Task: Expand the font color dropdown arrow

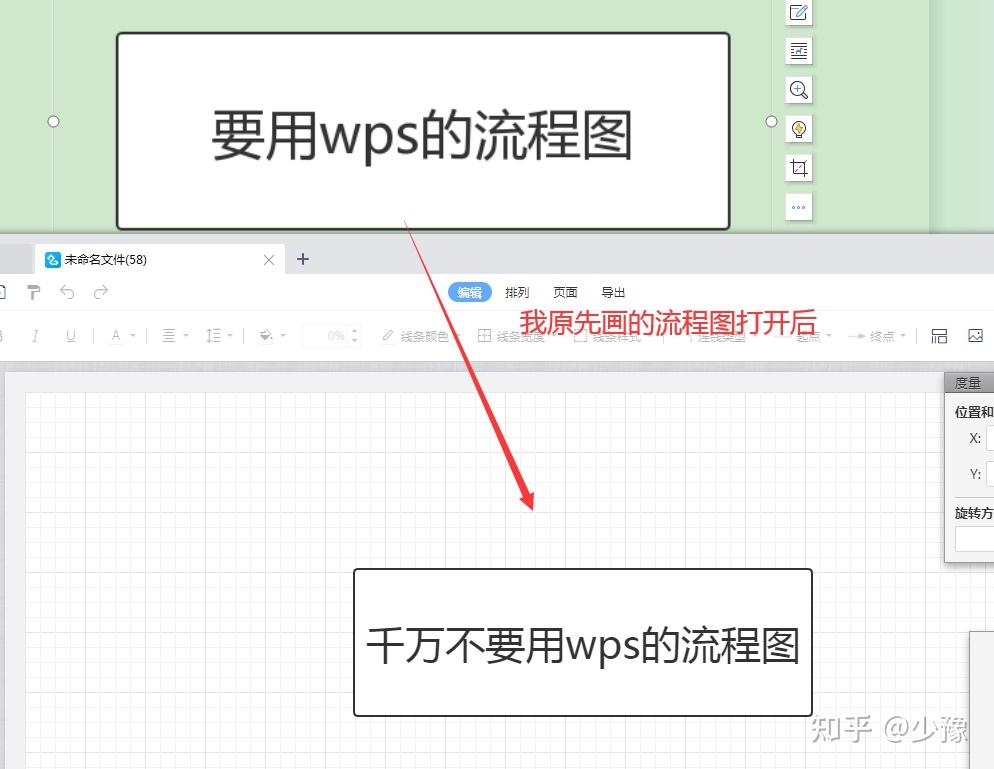Action: click(x=133, y=335)
